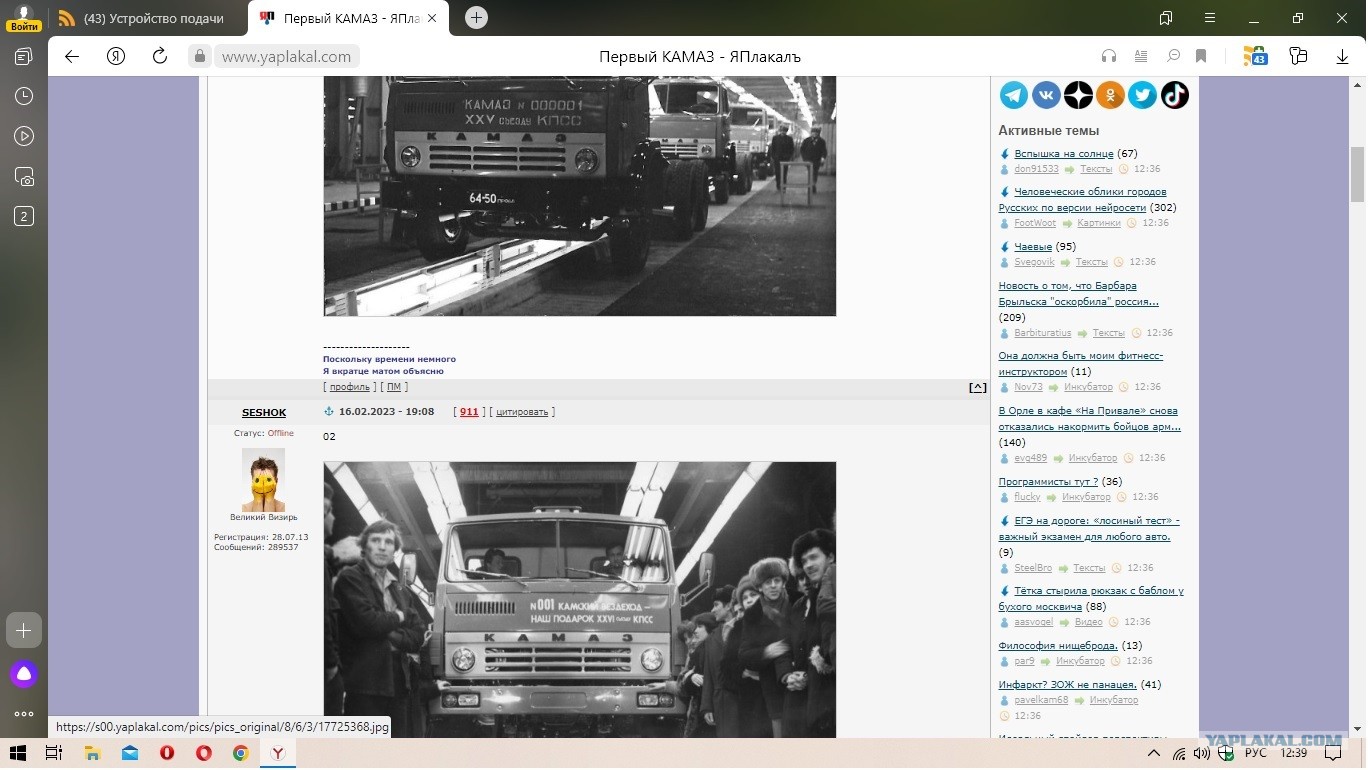Jump to top via the '[^]' link

tap(977, 387)
